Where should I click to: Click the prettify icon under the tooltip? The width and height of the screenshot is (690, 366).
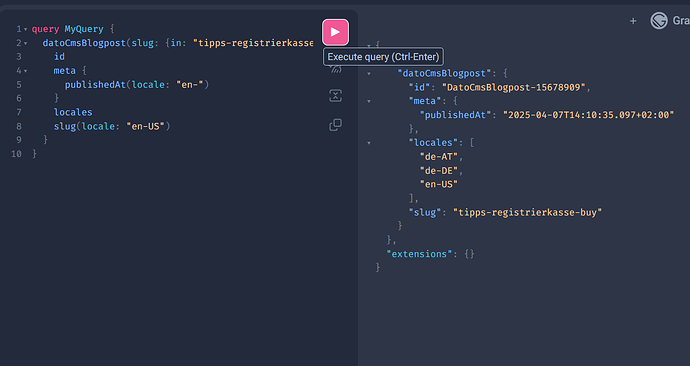(x=335, y=69)
